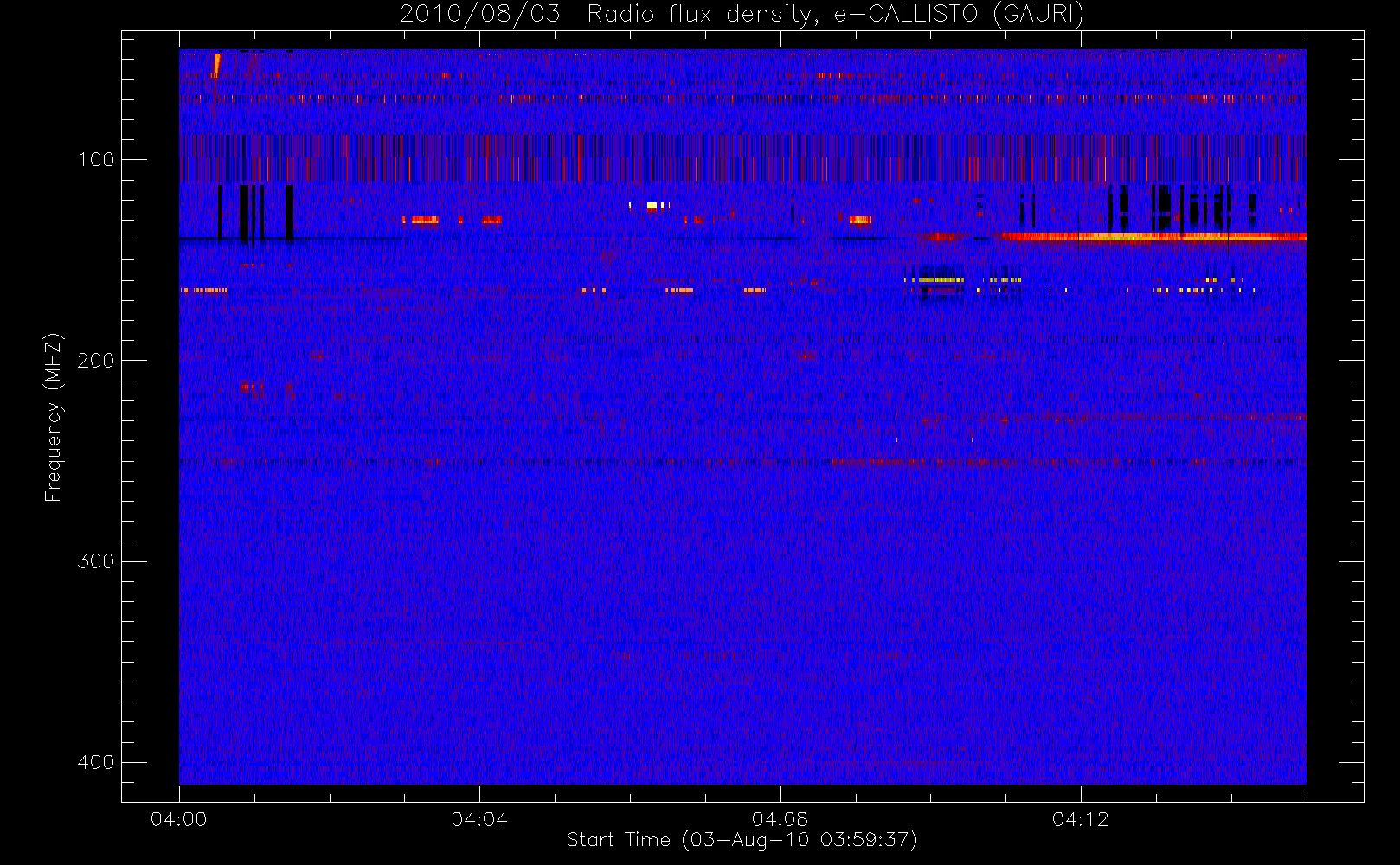Click the '04:04' time tick label

coord(479,819)
